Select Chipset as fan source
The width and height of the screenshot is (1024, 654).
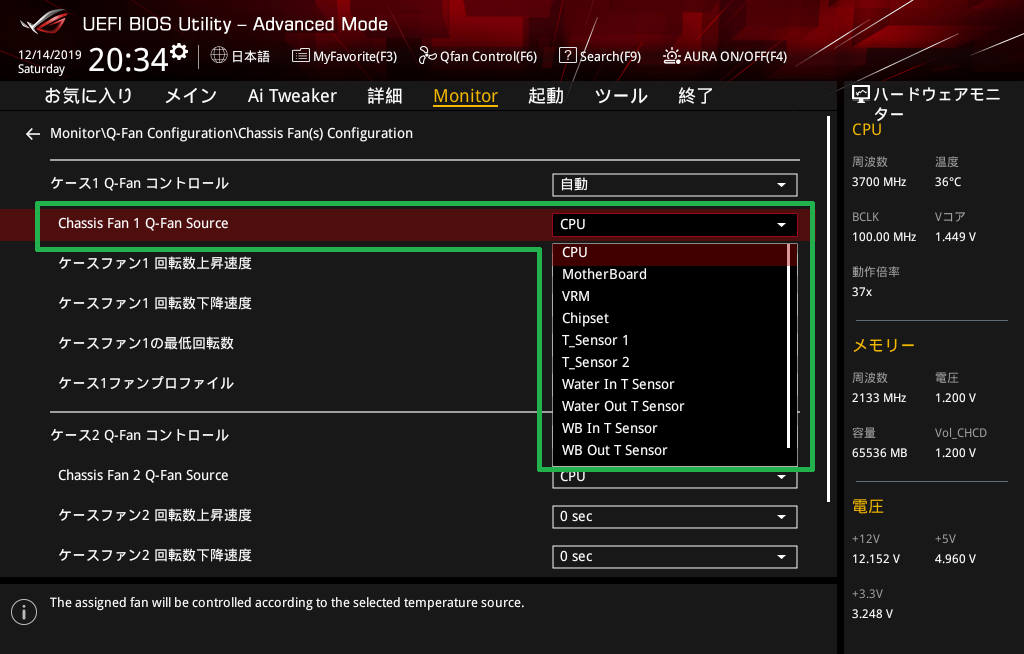671,319
